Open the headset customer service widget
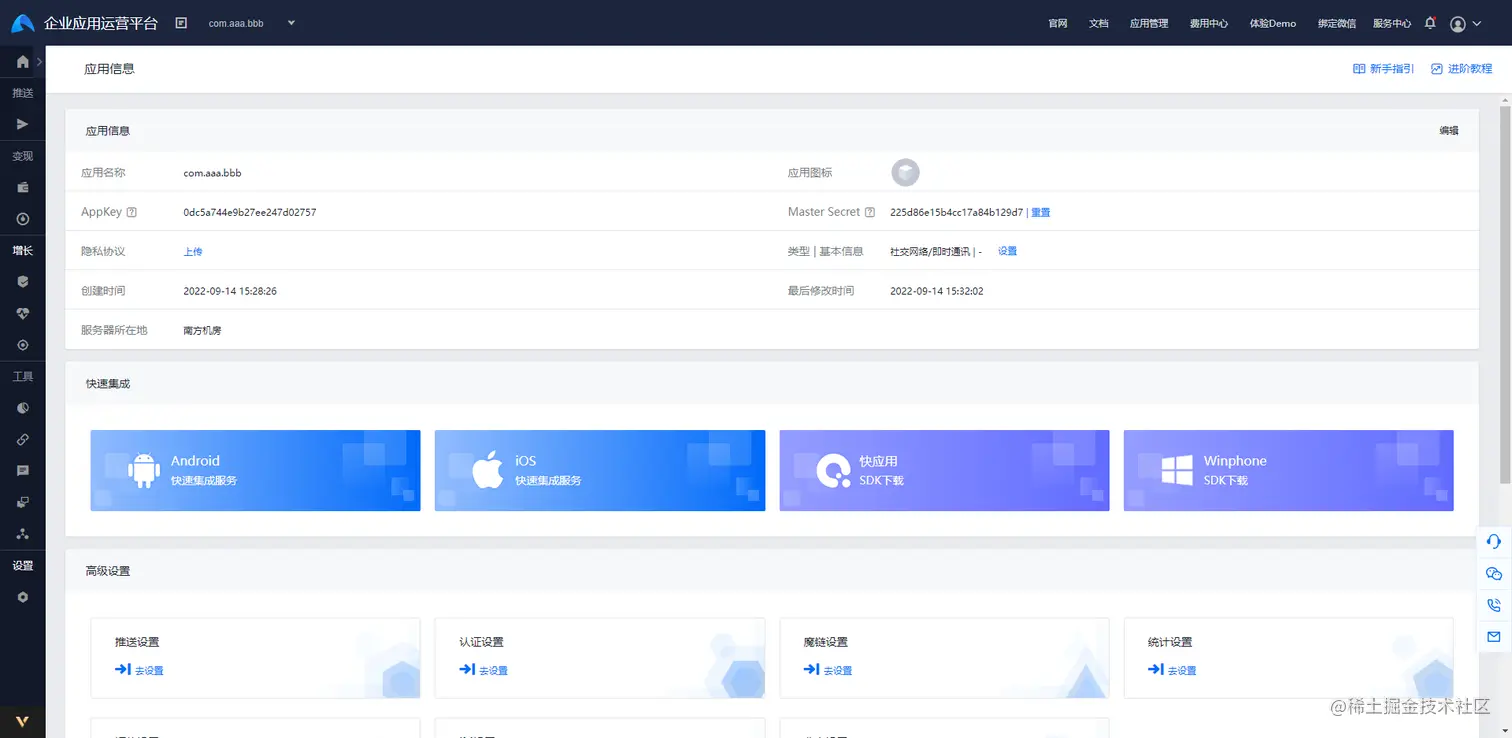 1494,541
